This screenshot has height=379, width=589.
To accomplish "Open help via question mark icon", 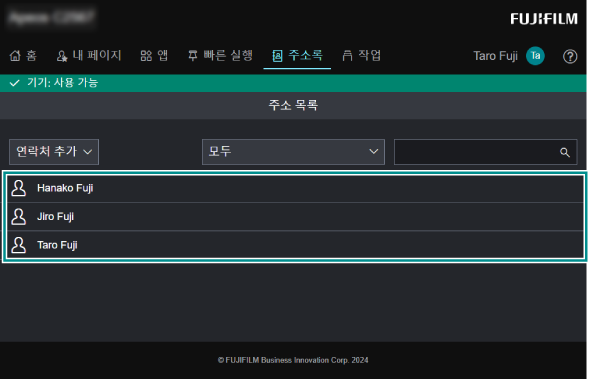I will pyautogui.click(x=570, y=56).
